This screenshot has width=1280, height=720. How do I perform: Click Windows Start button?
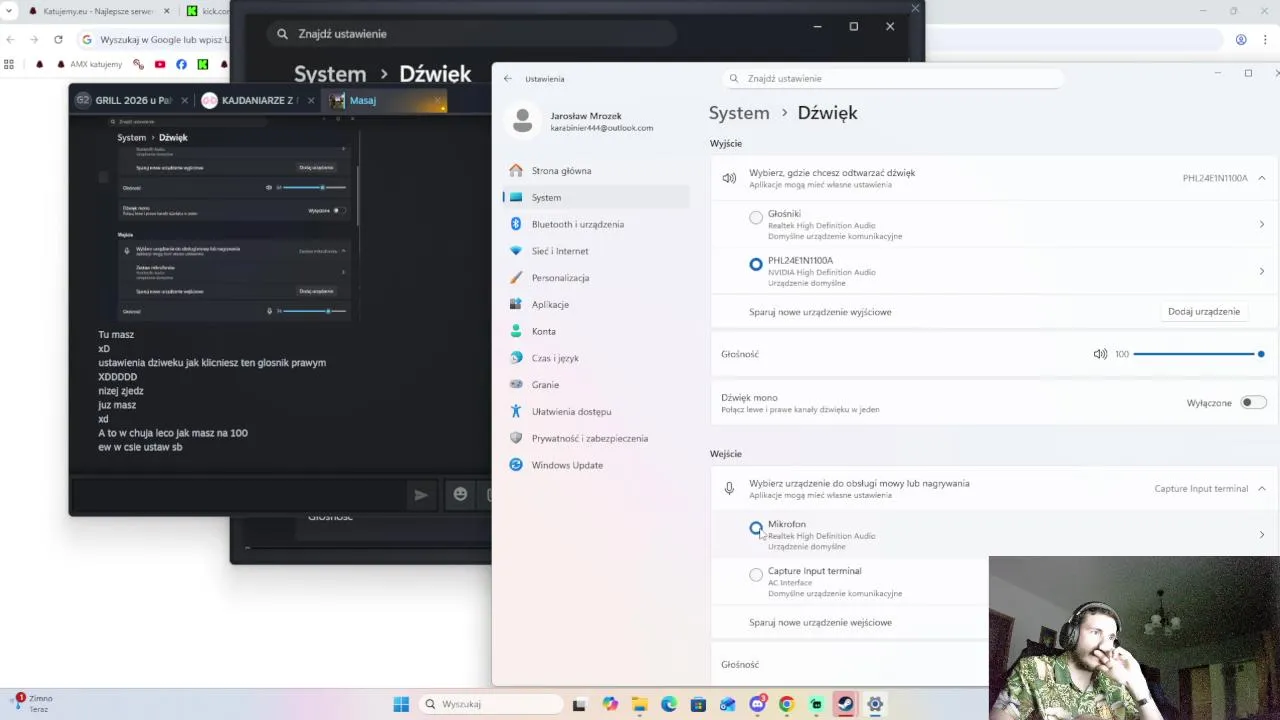click(401, 704)
